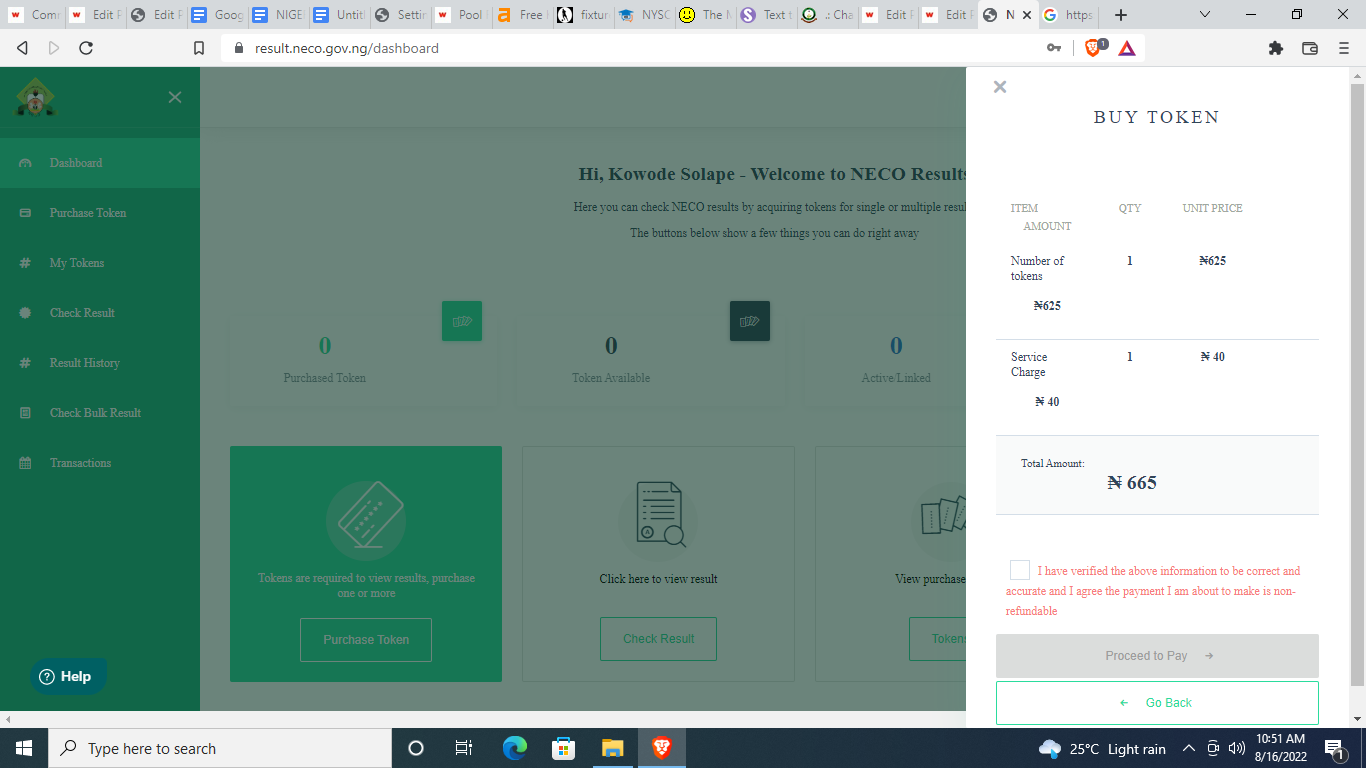Open the browser main menu hamburger
The image size is (1366, 768).
(1344, 48)
